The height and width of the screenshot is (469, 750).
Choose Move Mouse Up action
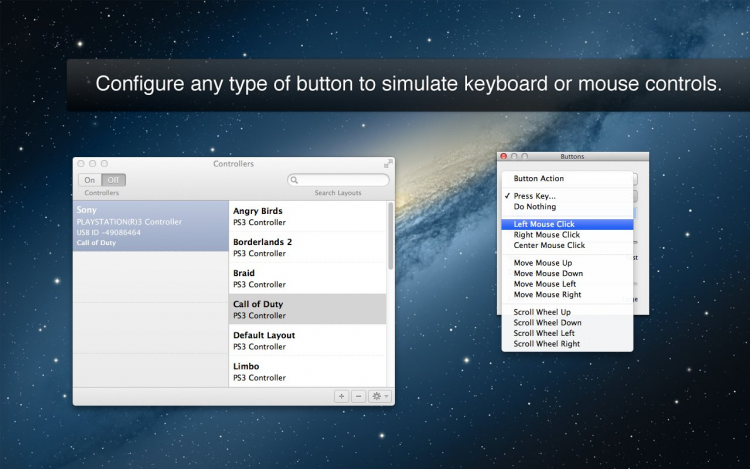pyautogui.click(x=567, y=263)
